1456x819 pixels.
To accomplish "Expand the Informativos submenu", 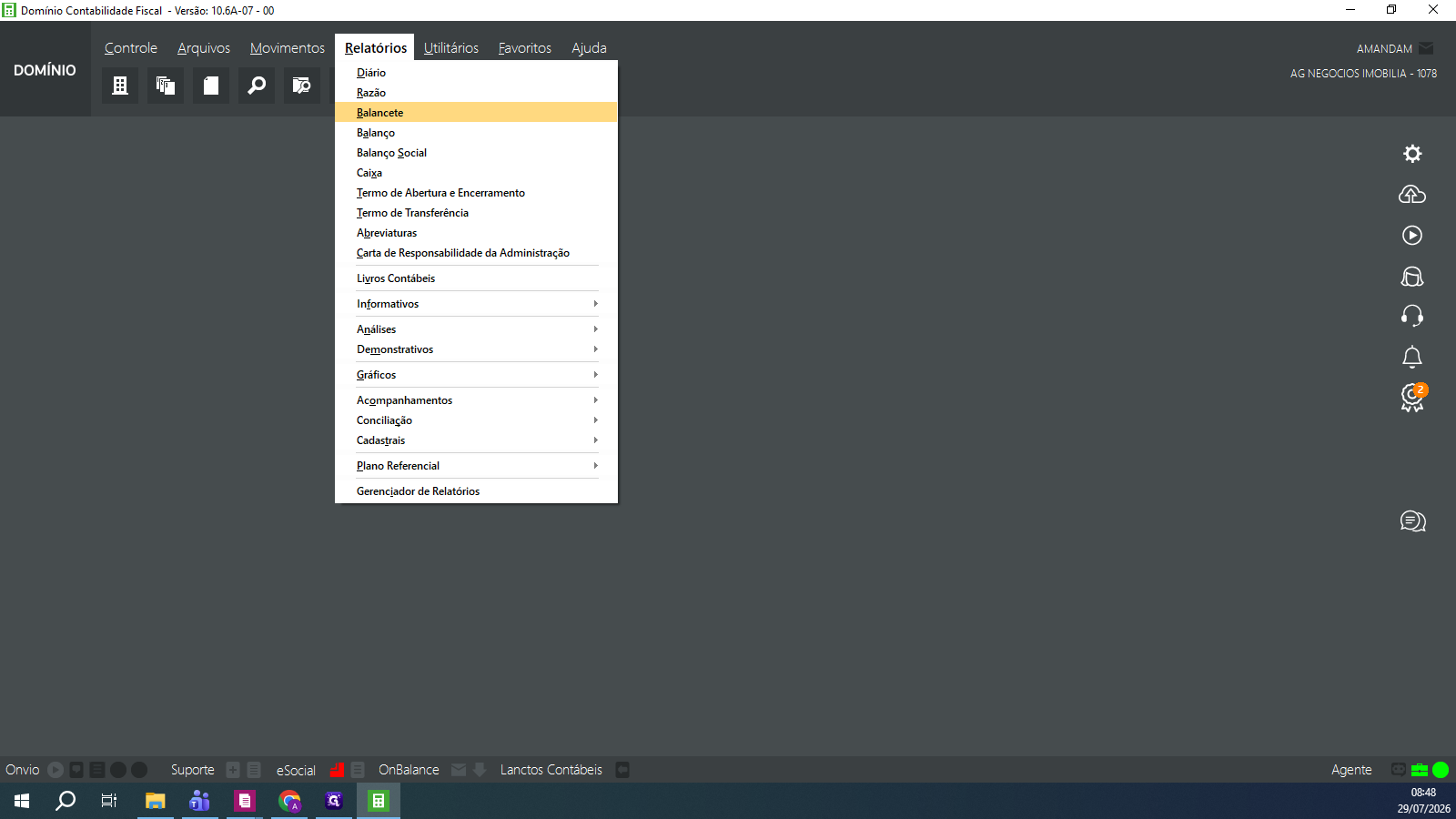I will click(476, 304).
